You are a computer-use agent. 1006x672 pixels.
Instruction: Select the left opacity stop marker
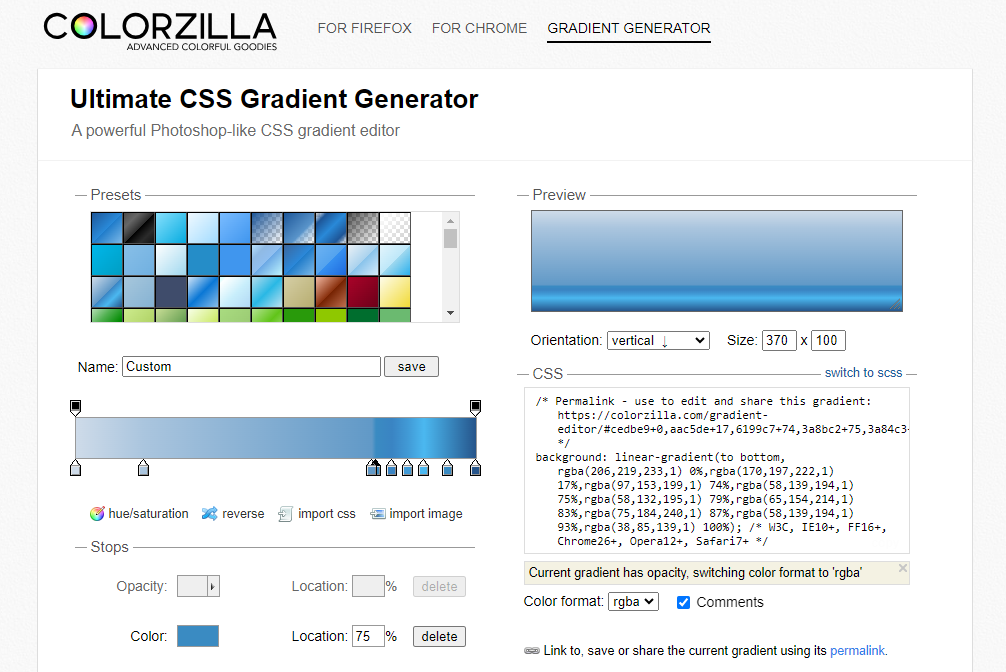[75, 407]
